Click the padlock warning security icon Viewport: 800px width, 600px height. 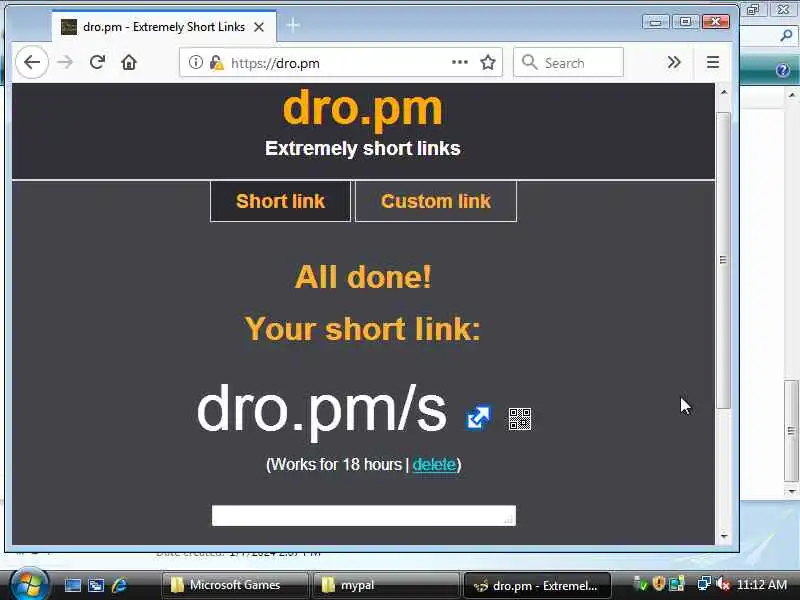tap(216, 62)
